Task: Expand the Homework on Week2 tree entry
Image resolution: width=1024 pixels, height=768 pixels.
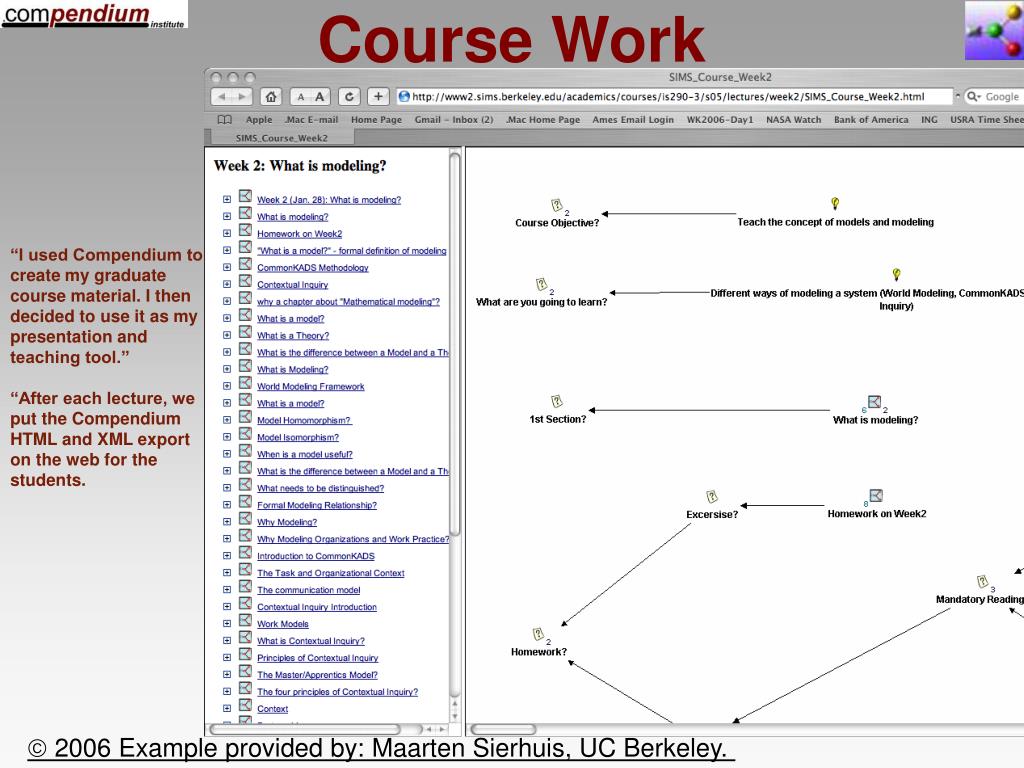Action: (x=227, y=233)
